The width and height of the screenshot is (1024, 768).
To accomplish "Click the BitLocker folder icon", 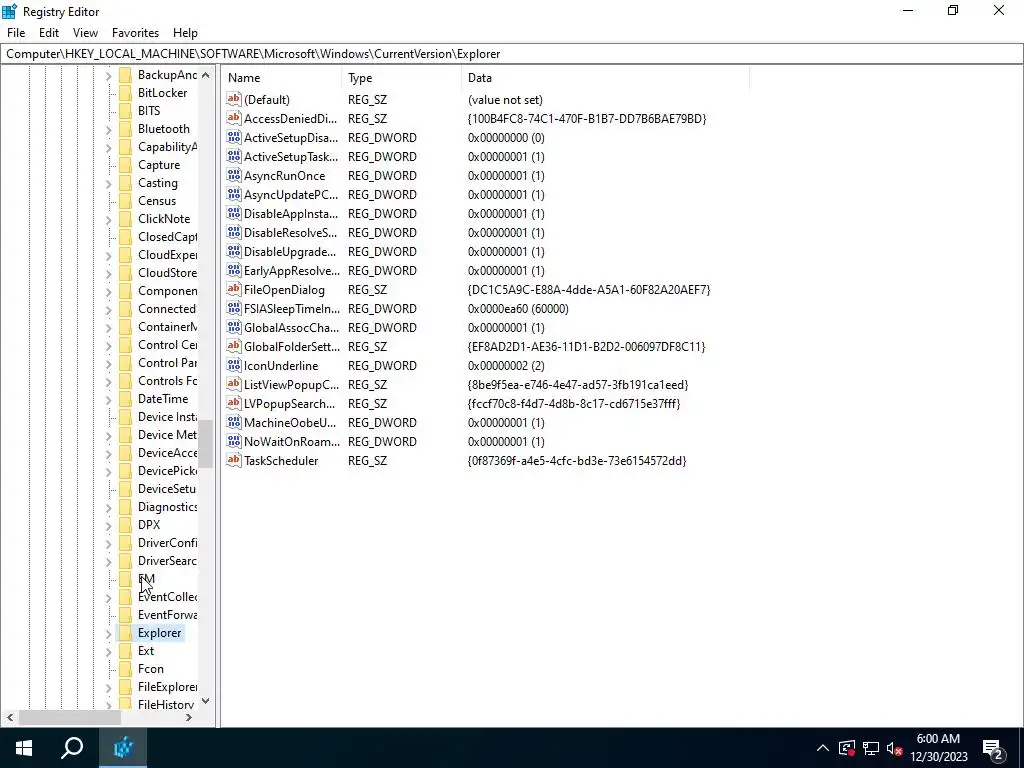I will click(x=125, y=93).
